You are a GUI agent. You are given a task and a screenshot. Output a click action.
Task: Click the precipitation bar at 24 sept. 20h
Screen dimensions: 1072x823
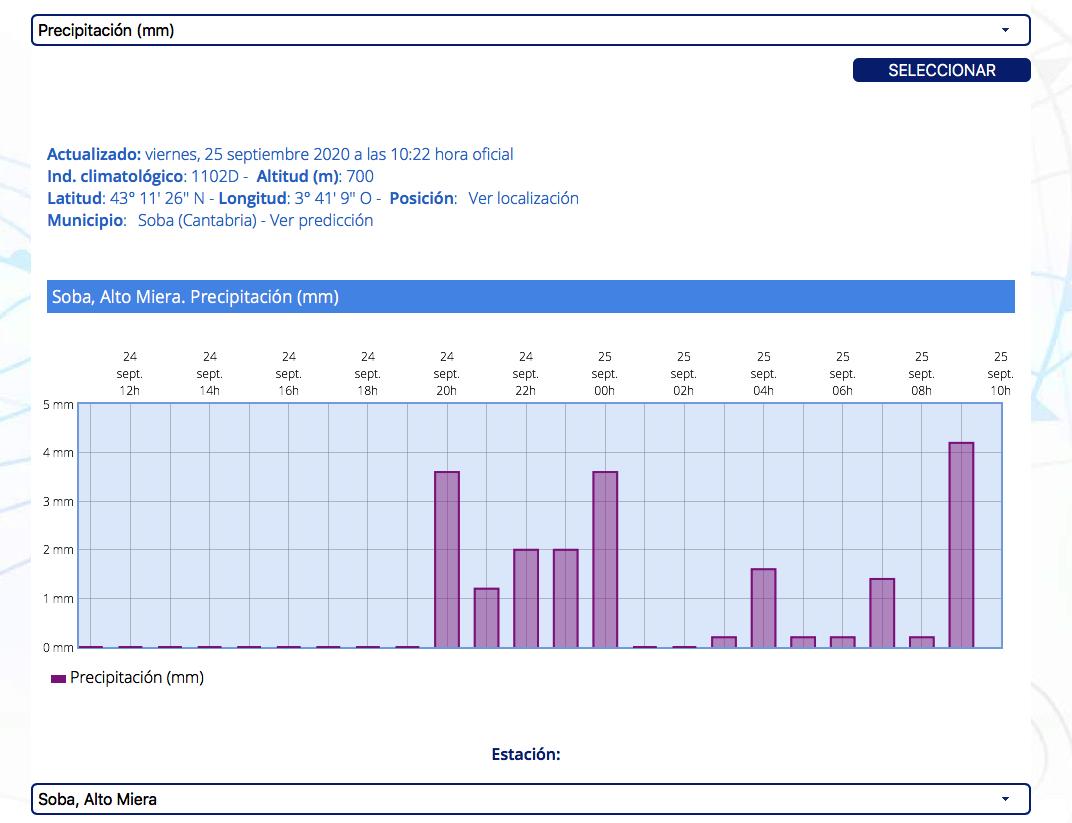[447, 559]
